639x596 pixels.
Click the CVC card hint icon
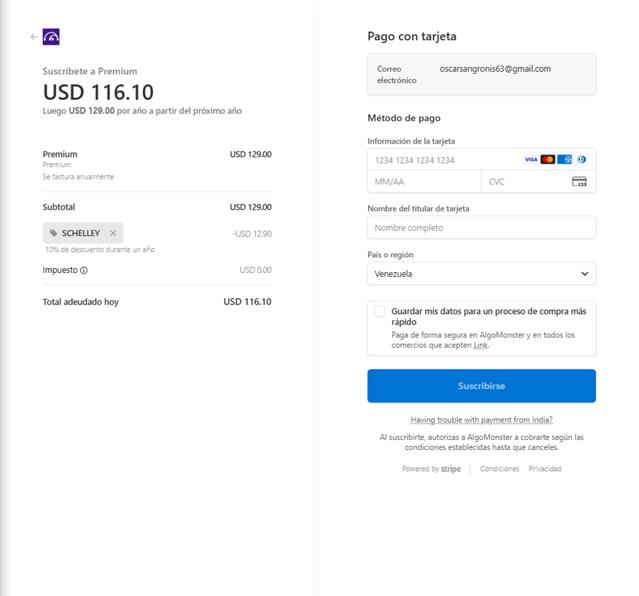pos(579,182)
